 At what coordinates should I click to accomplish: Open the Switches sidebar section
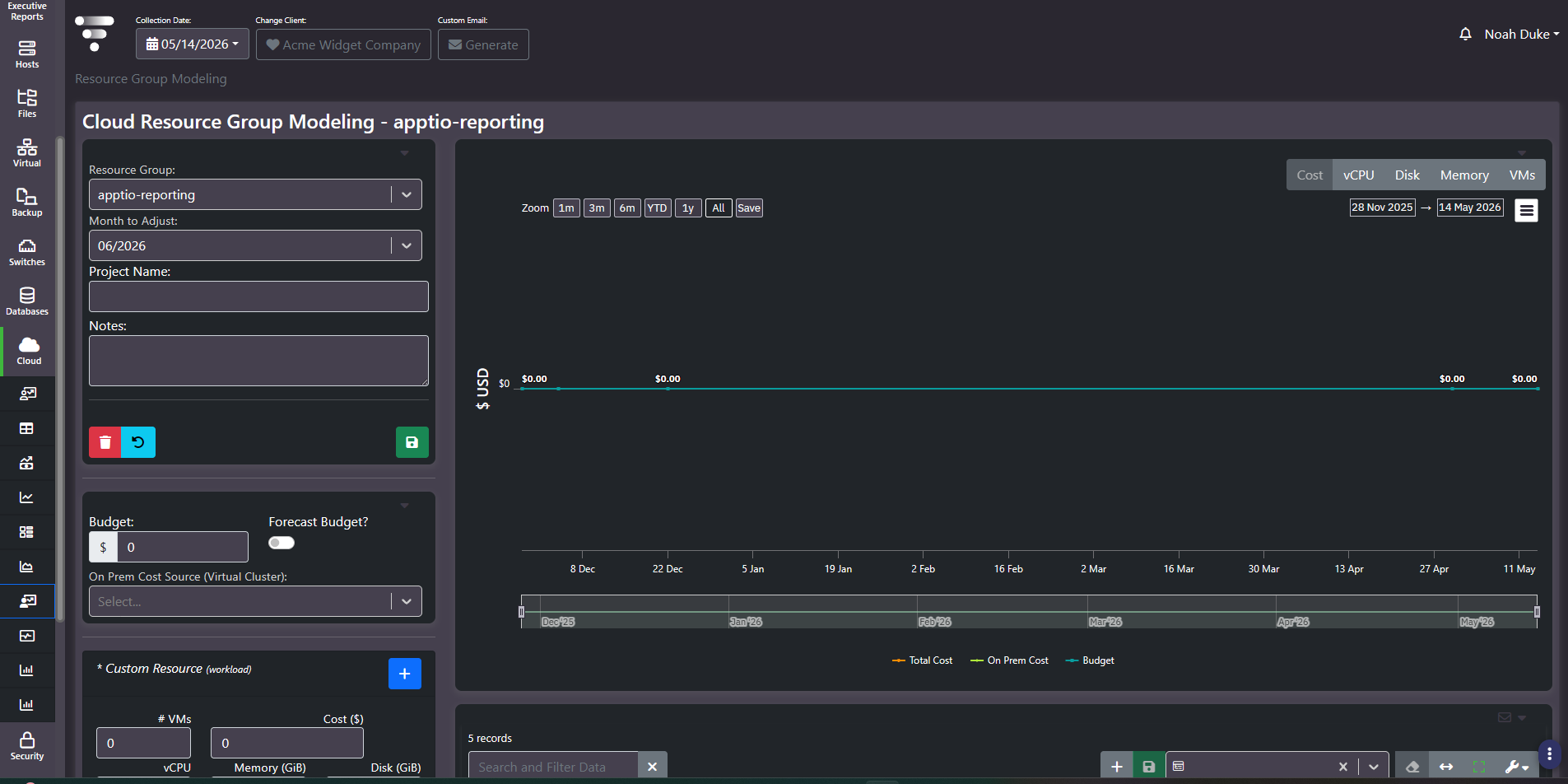(x=27, y=252)
